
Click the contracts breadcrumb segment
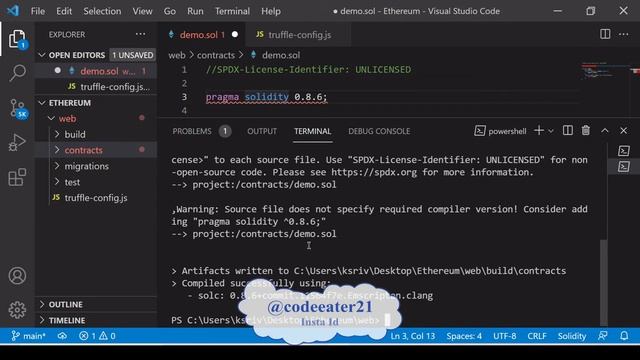(x=216, y=55)
